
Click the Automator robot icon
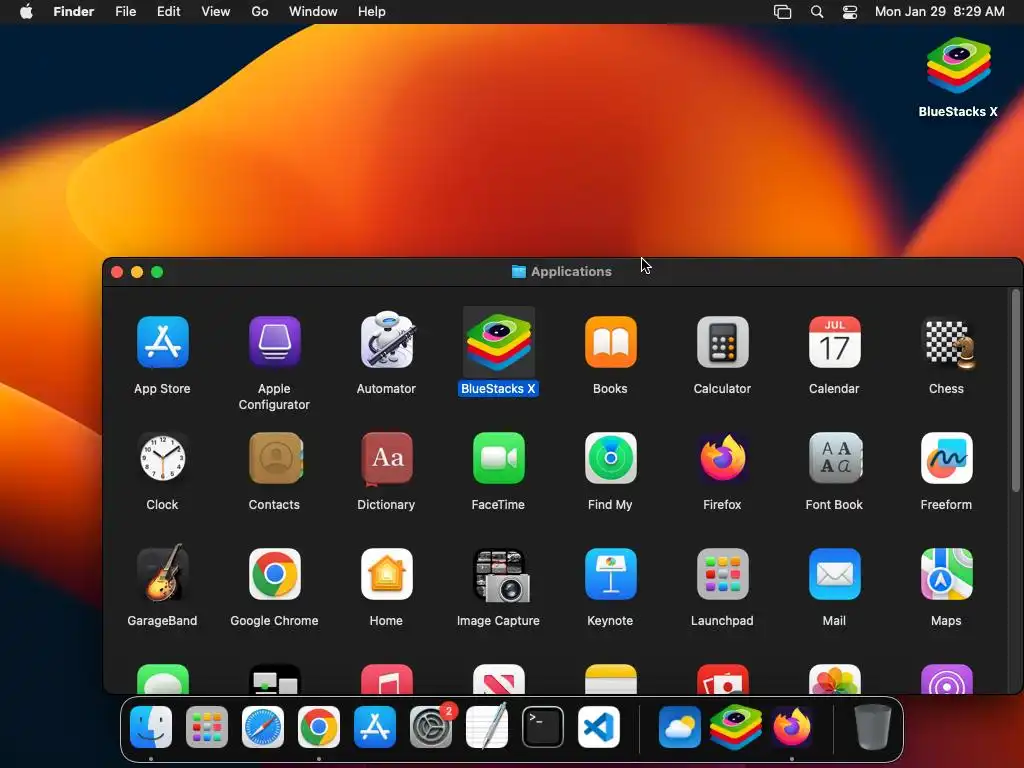(x=387, y=340)
